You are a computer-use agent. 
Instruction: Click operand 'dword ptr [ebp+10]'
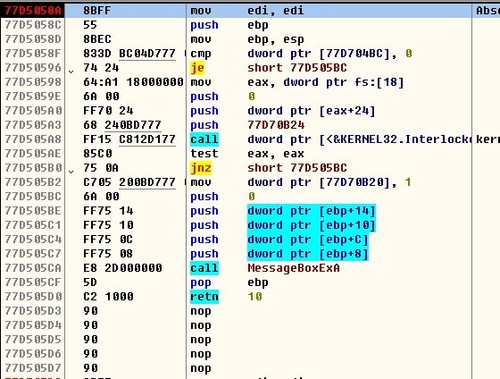click(x=311, y=225)
